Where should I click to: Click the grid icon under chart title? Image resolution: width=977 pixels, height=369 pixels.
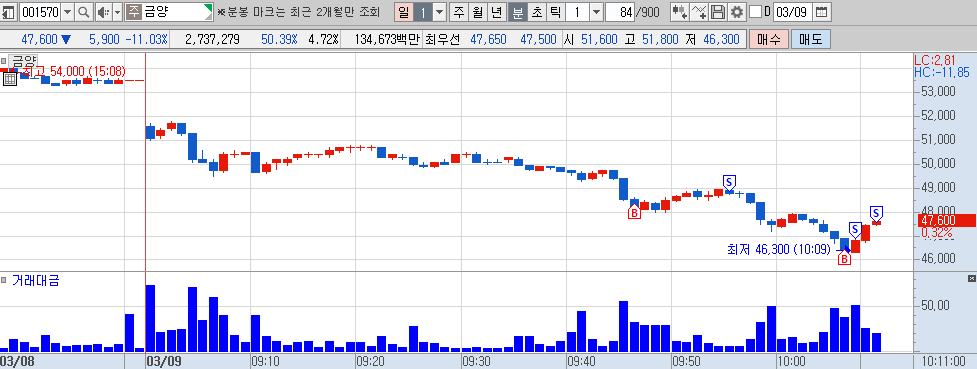9,78
